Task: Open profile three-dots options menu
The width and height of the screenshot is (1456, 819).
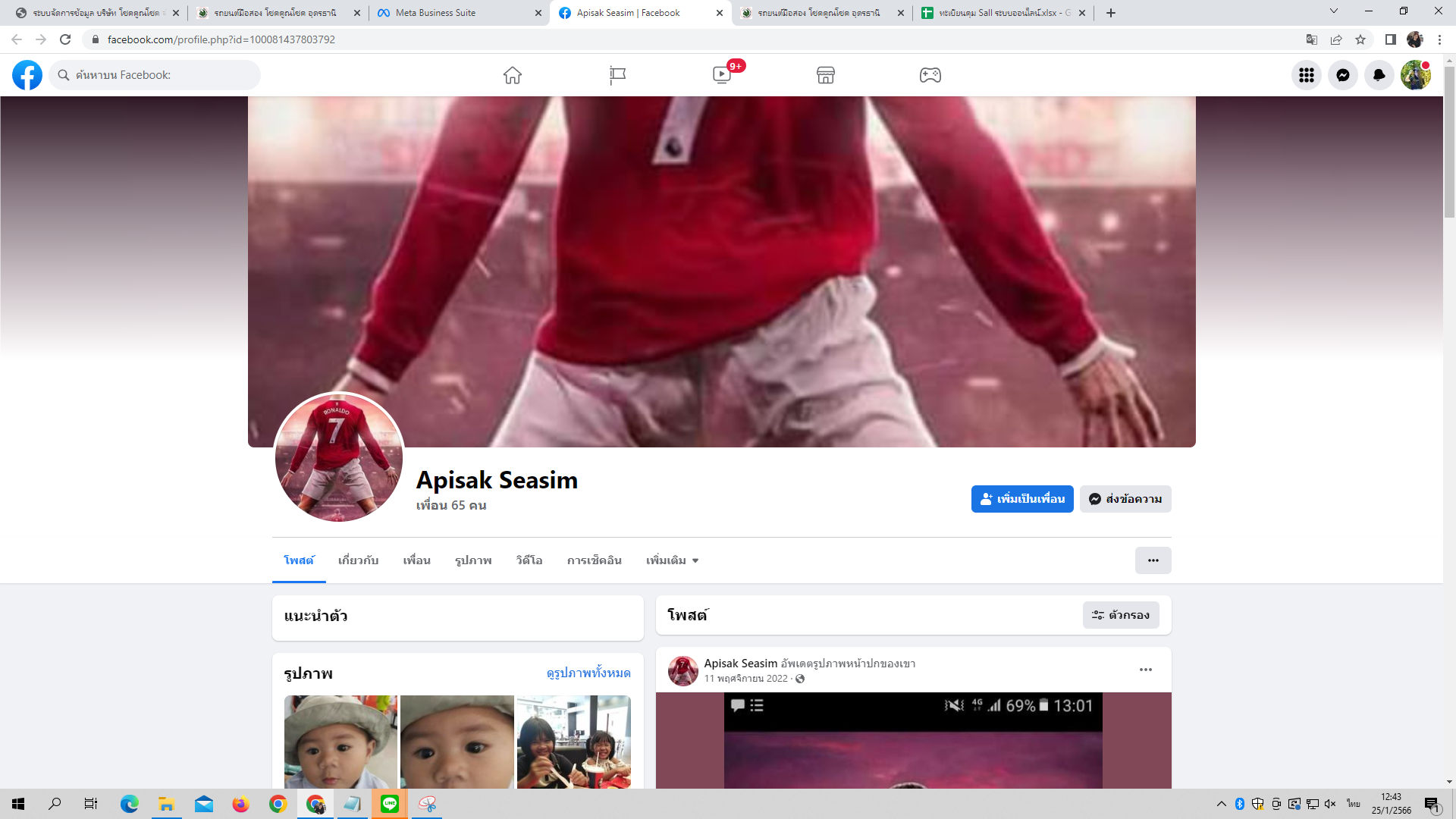Action: (1153, 560)
